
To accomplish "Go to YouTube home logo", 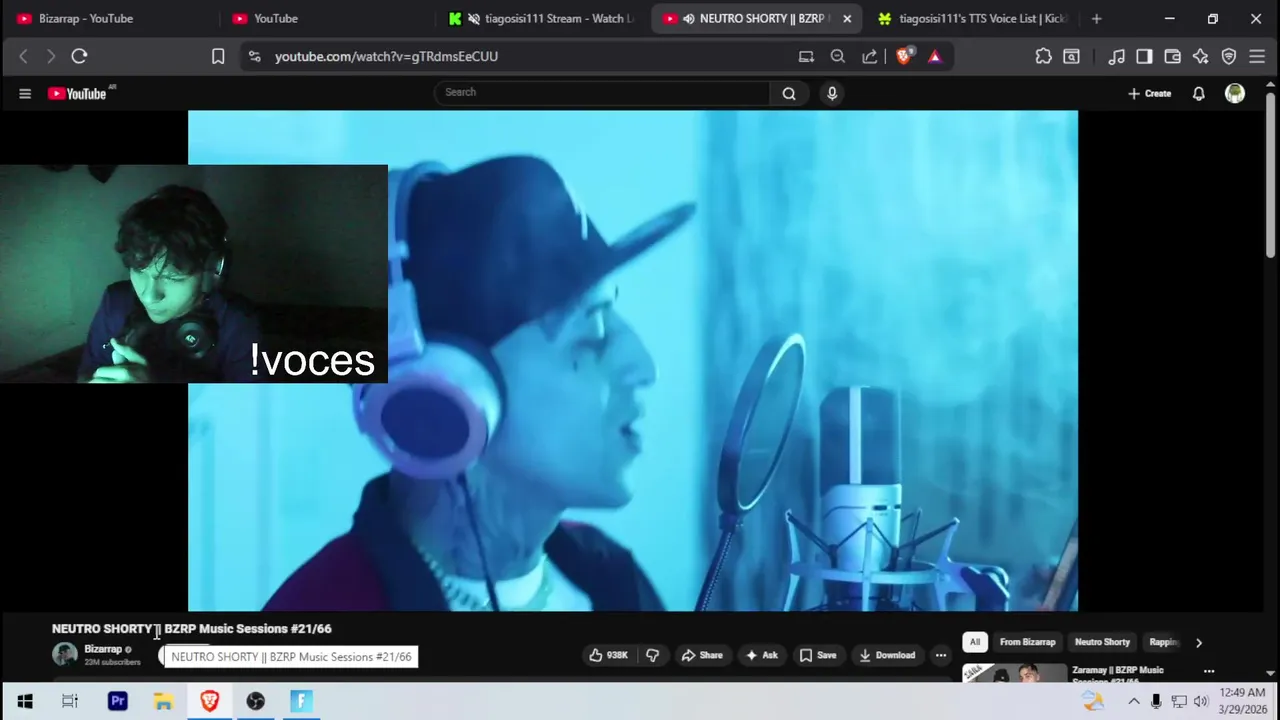I will 77,93.
